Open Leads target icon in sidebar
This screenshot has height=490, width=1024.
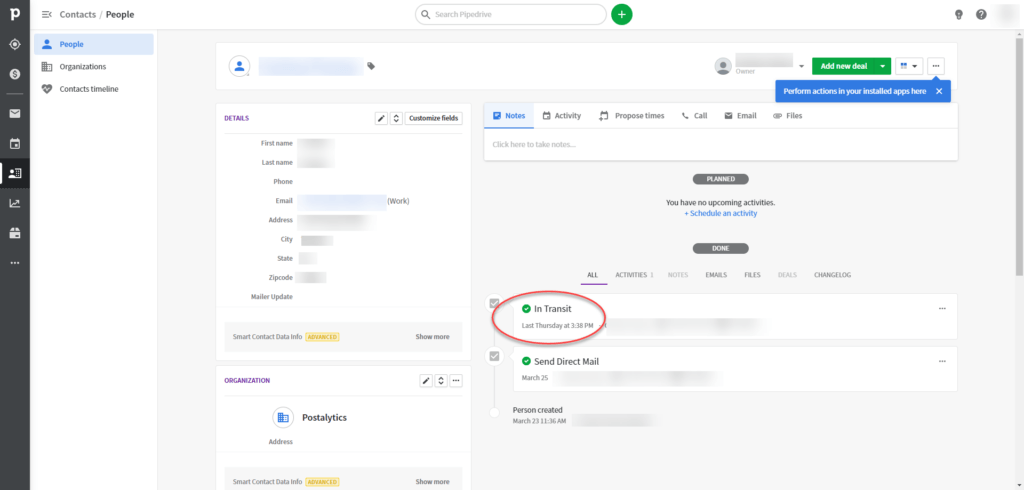click(14, 44)
